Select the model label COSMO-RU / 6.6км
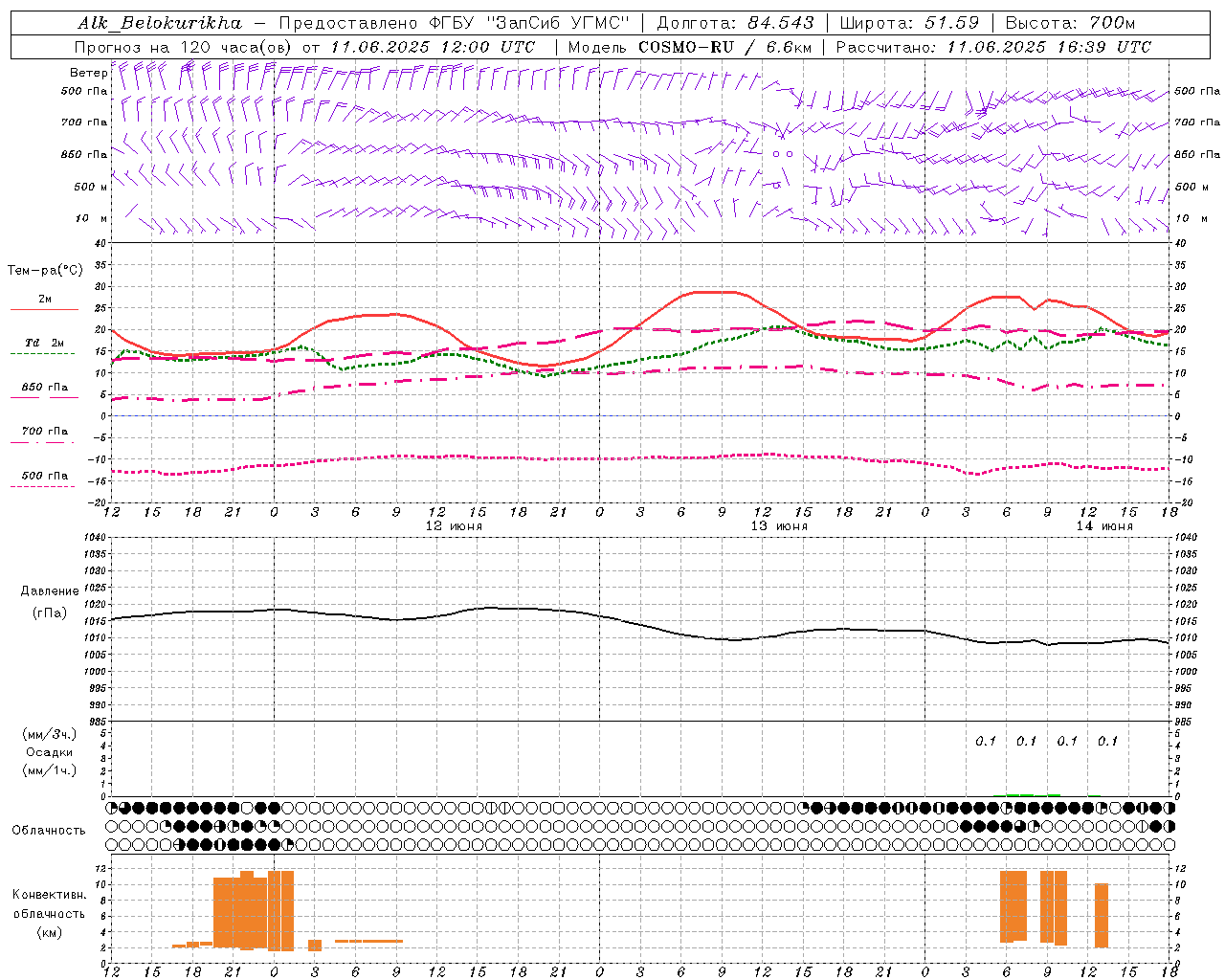The height and width of the screenshot is (980, 1225). tap(724, 47)
